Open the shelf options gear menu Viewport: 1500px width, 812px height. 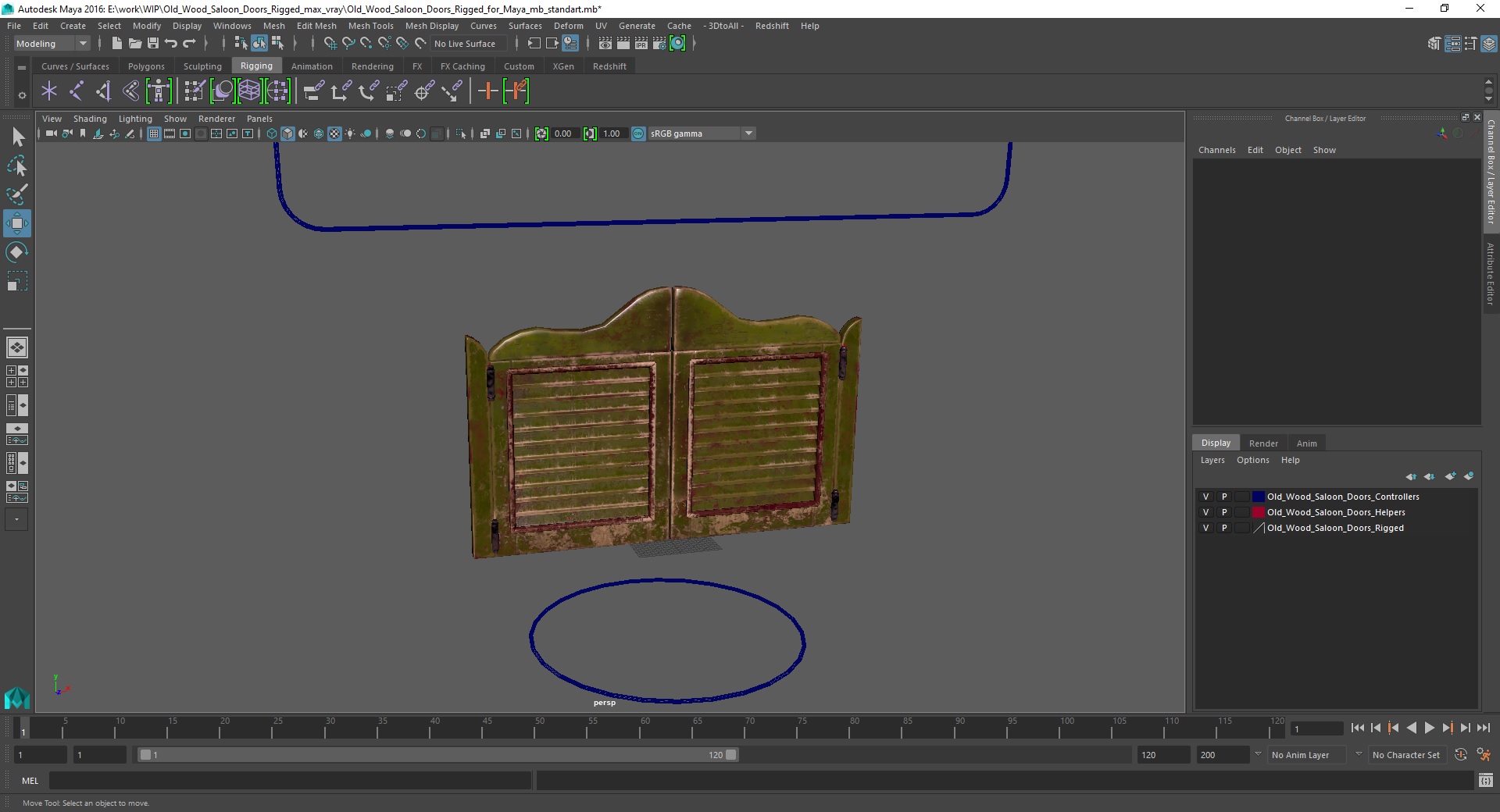(x=22, y=95)
